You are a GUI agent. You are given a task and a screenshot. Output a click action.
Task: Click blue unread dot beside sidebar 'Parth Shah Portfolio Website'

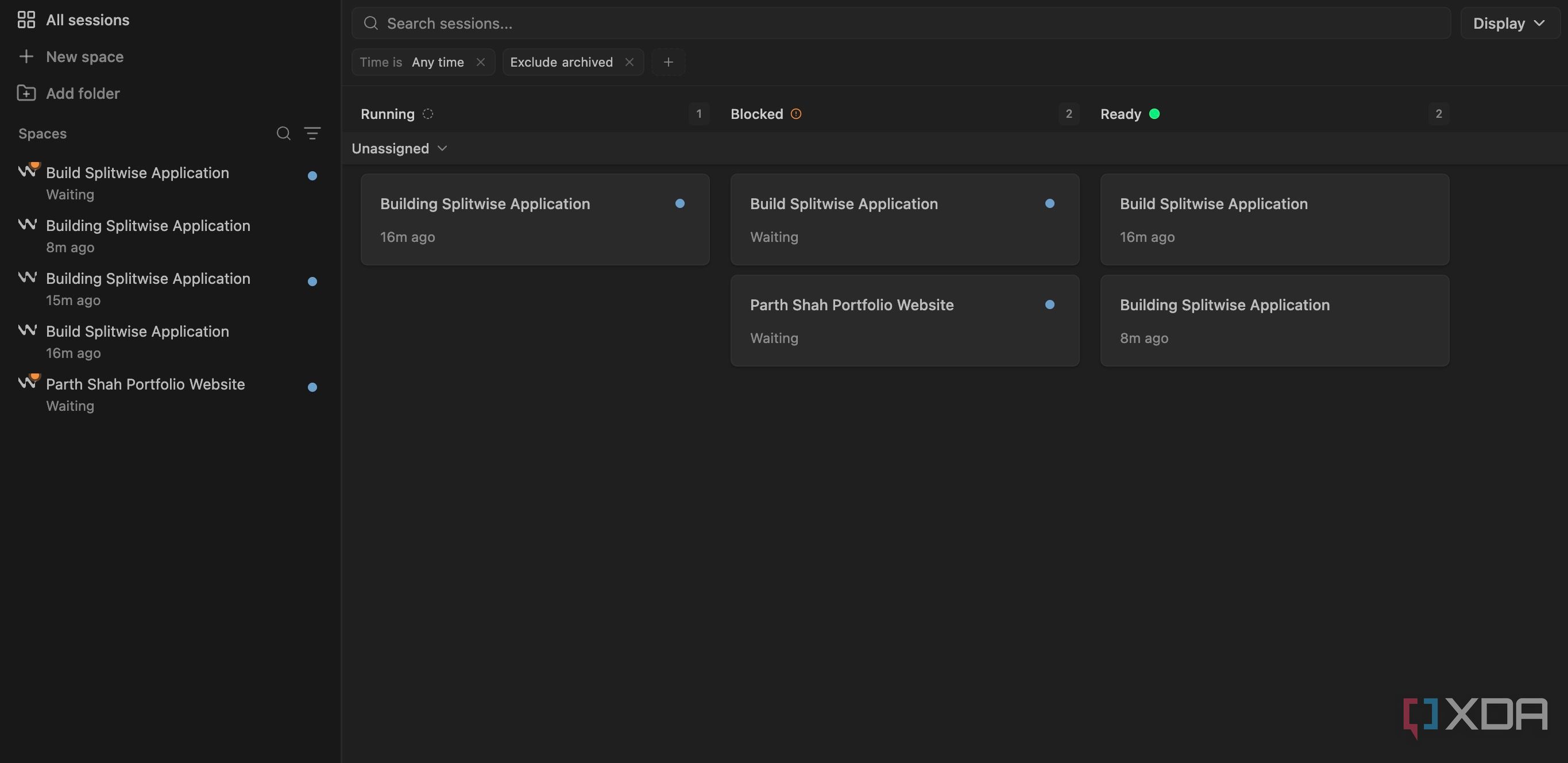[x=312, y=387]
